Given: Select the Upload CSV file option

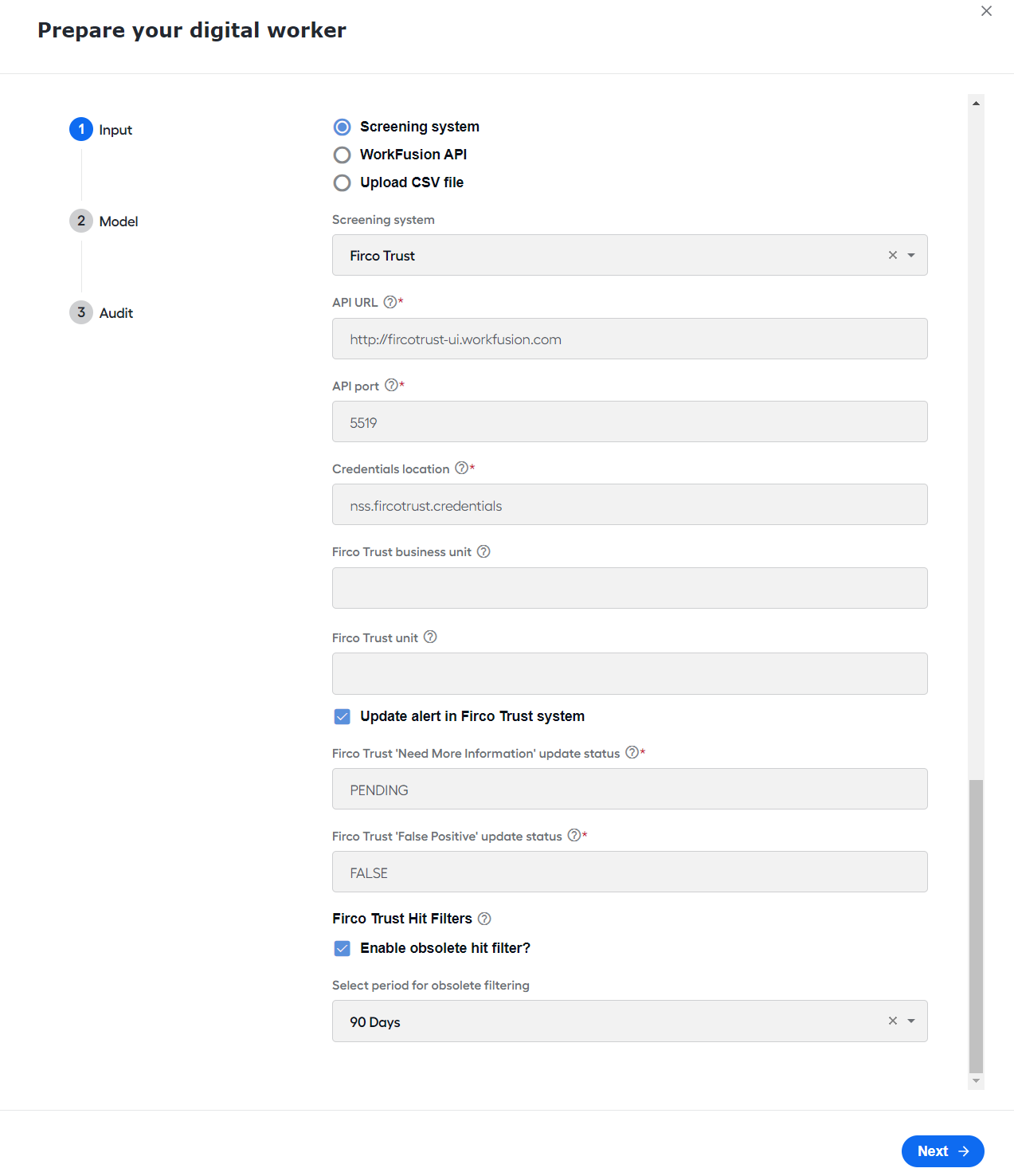Looking at the screenshot, I should 342,182.
